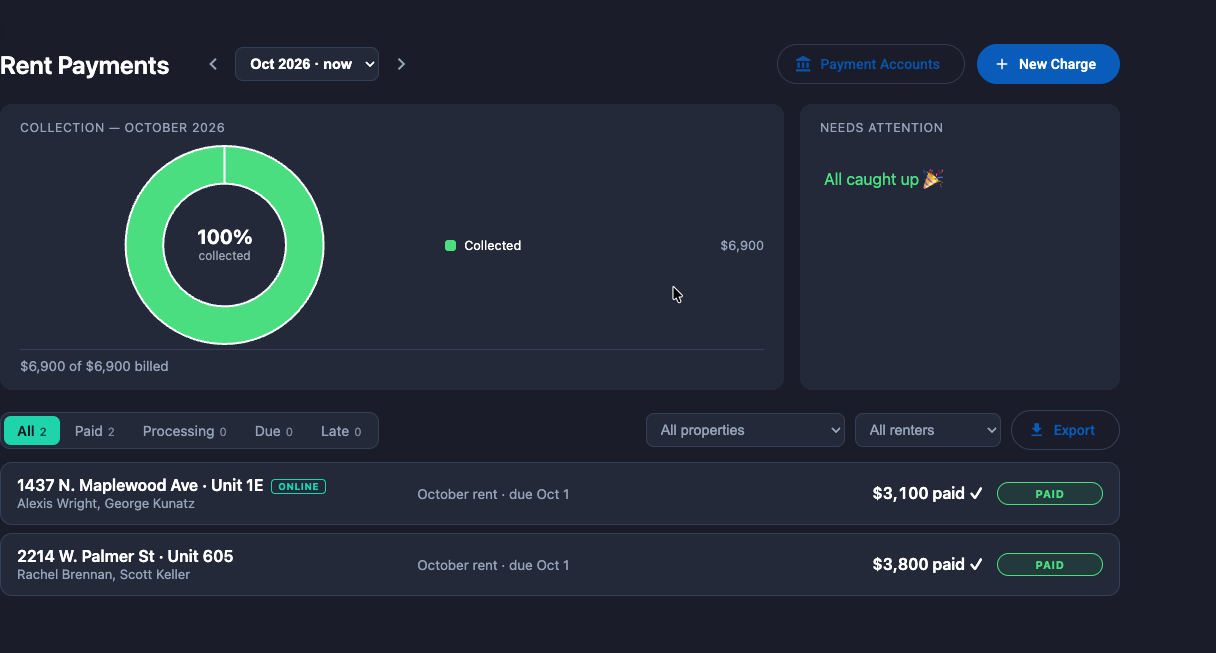Export the payments list
The height and width of the screenshot is (653, 1216).
1065,430
